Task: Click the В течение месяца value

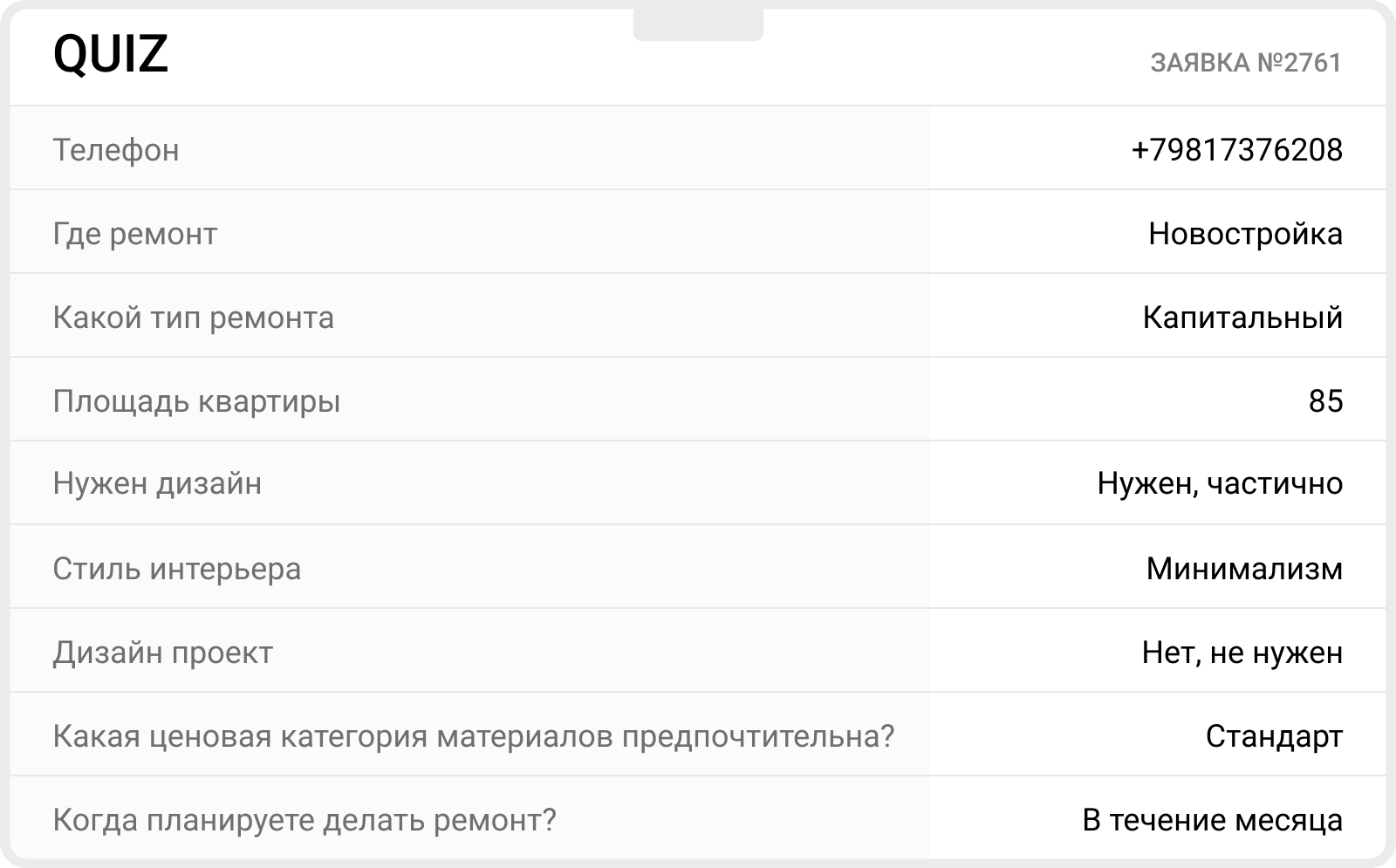Action: point(1213,820)
